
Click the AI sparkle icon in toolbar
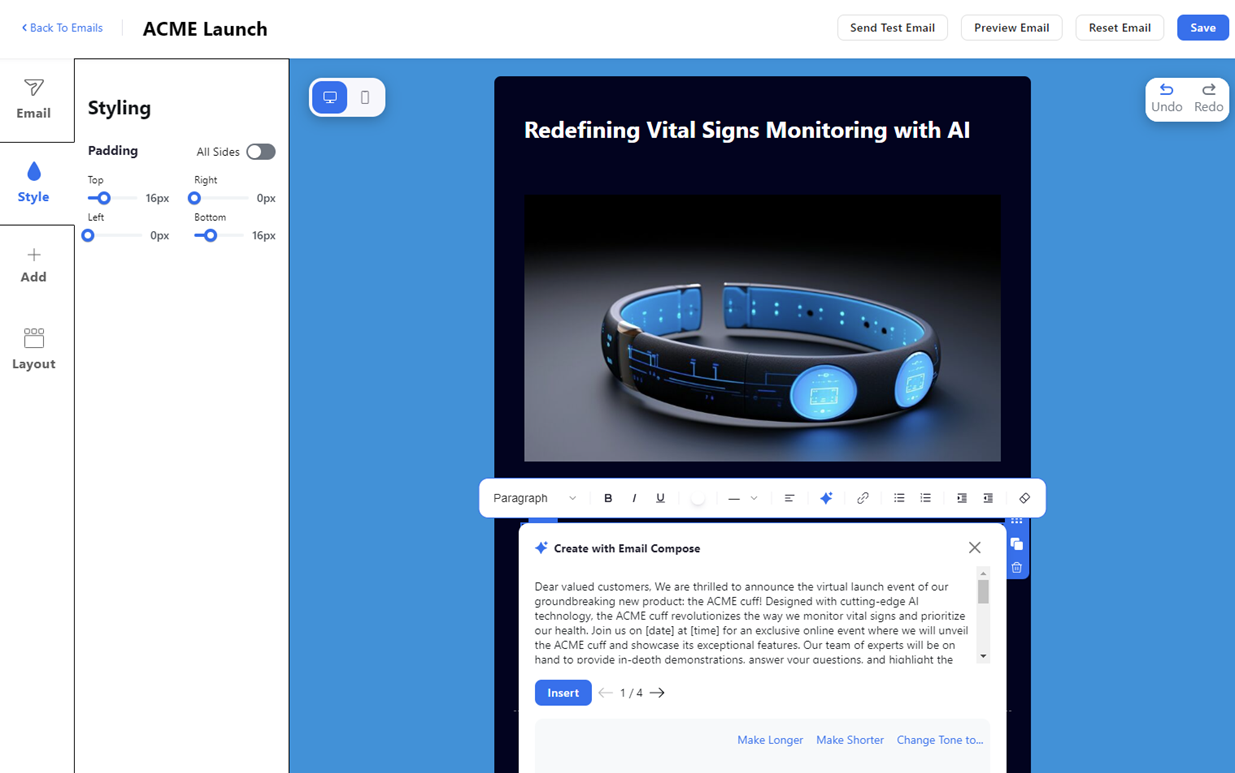pos(826,498)
